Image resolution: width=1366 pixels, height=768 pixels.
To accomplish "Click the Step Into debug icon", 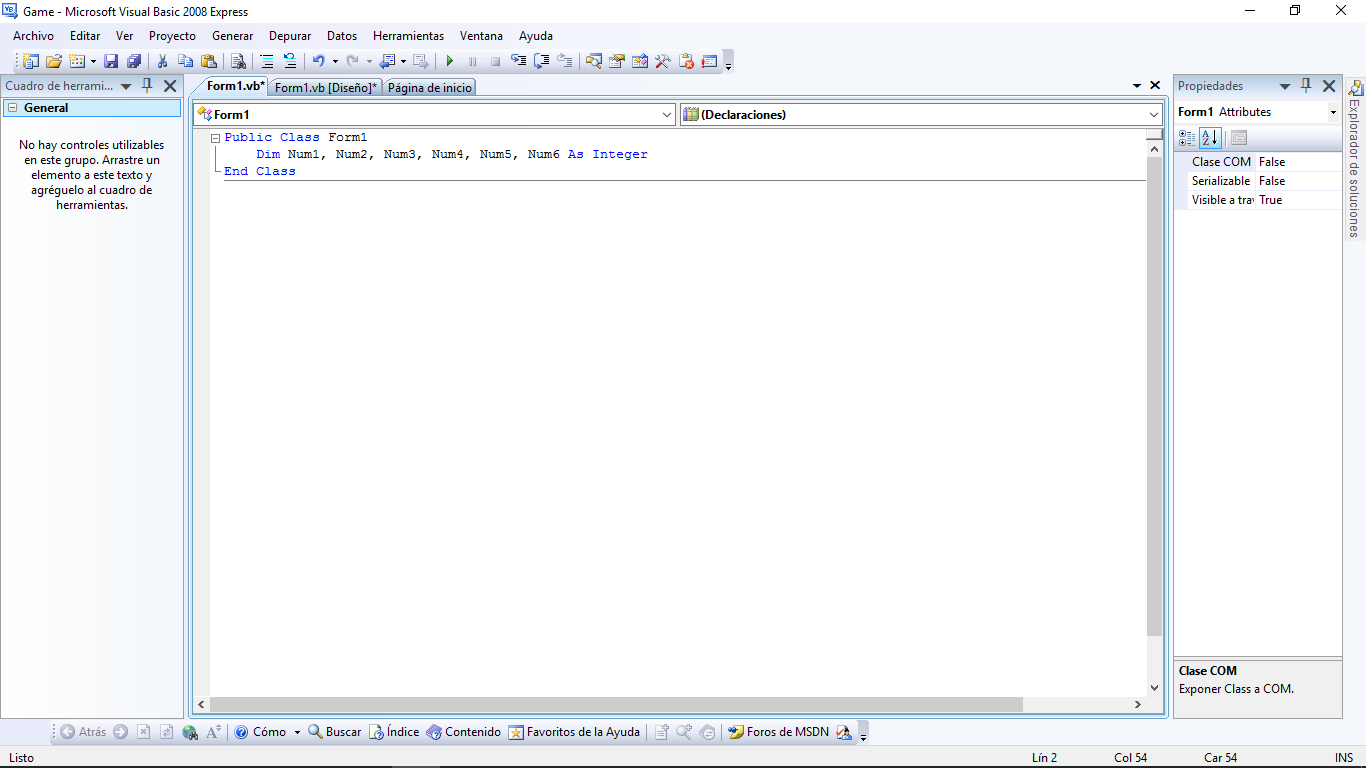I will click(518, 61).
